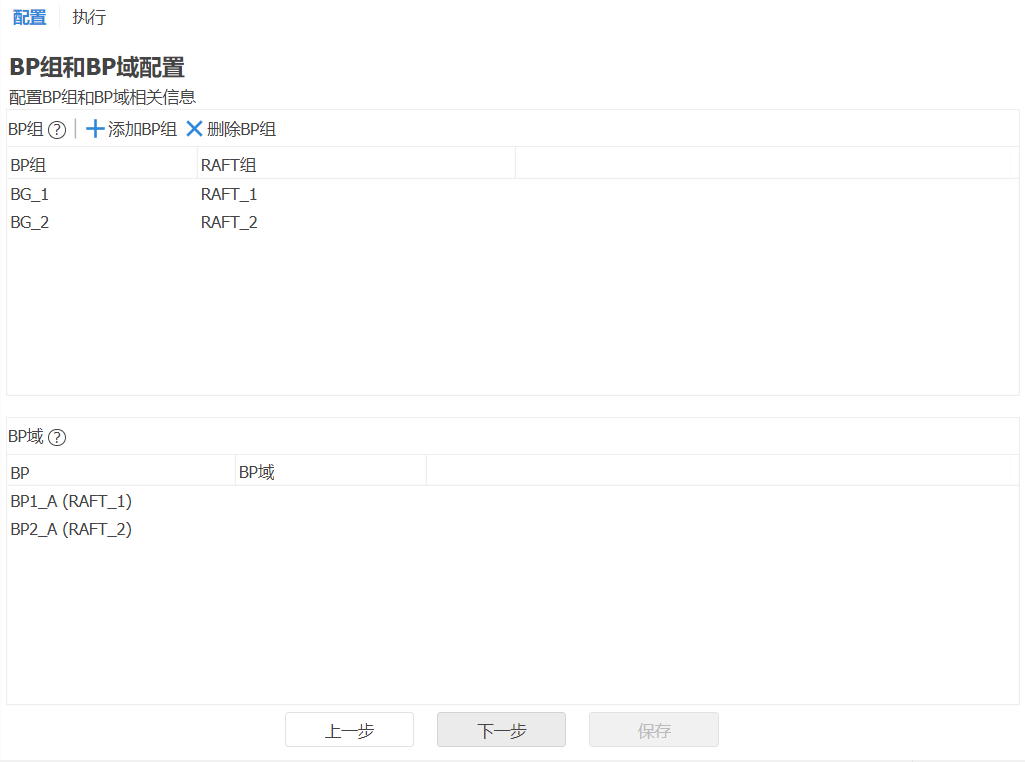The image size is (1025, 762).
Task: Click the BP域 column header
Action: tap(257, 472)
